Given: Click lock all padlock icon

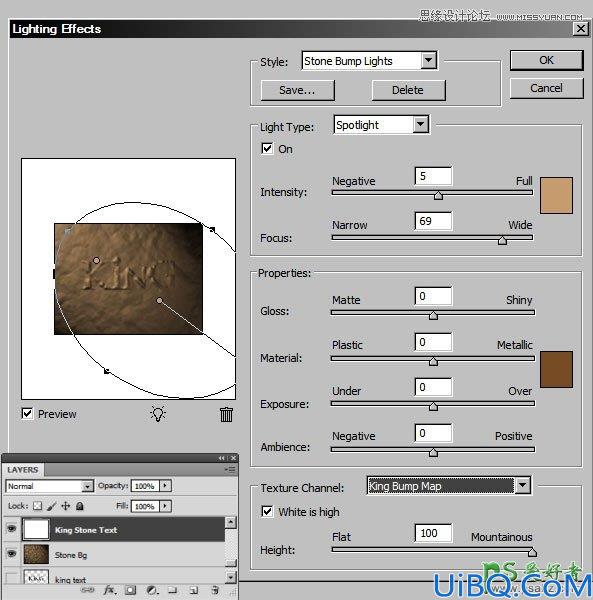Looking at the screenshot, I should coord(80,506).
